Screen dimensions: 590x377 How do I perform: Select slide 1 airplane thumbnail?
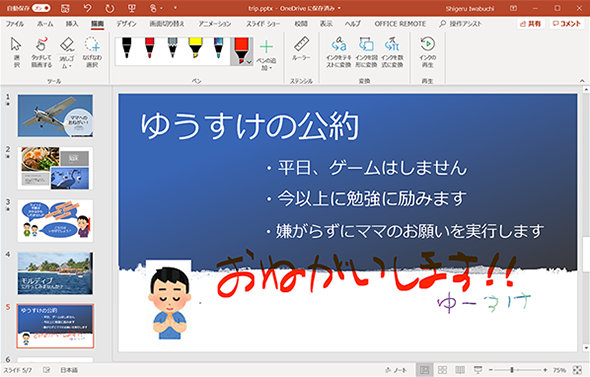55,116
